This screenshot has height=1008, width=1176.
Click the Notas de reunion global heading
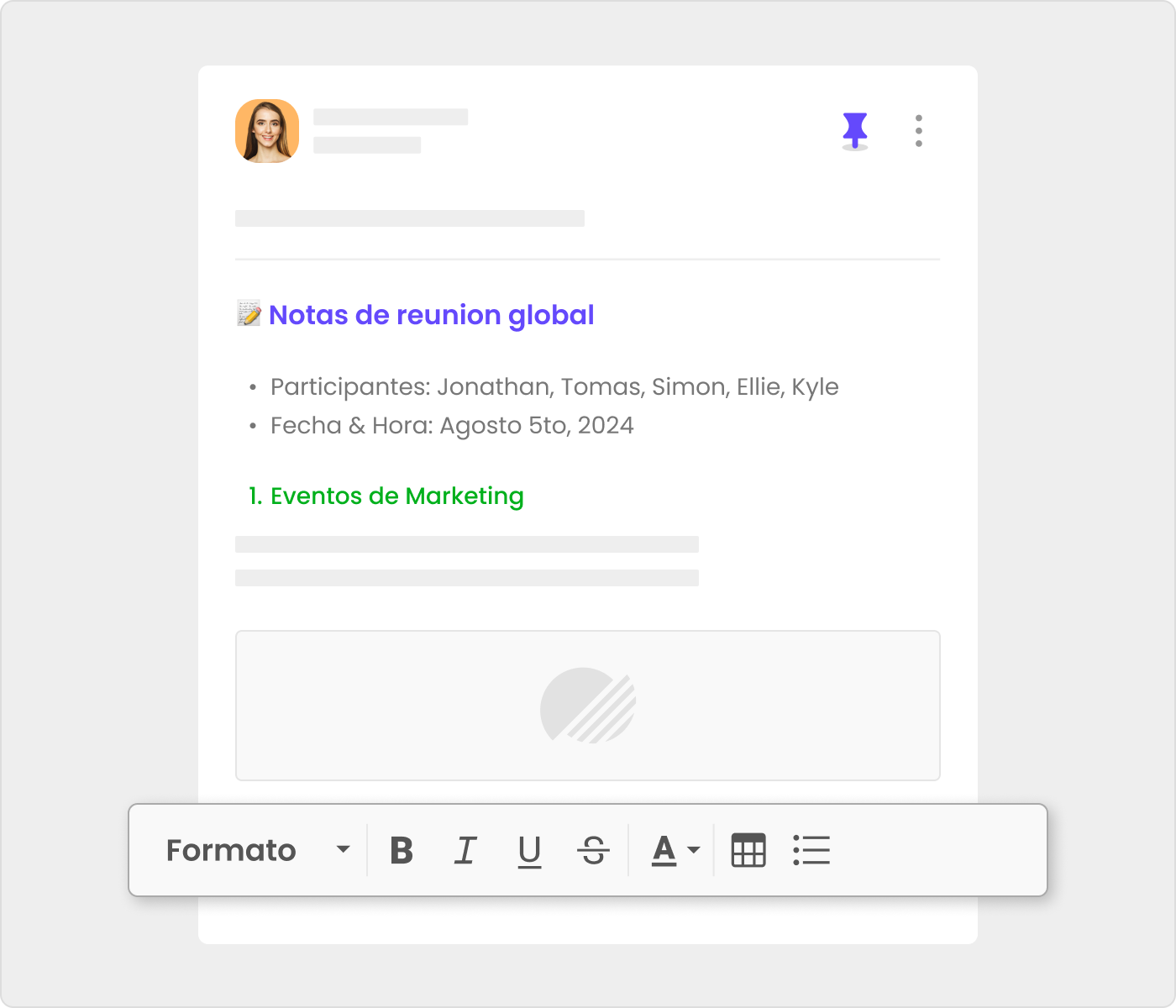click(x=431, y=315)
